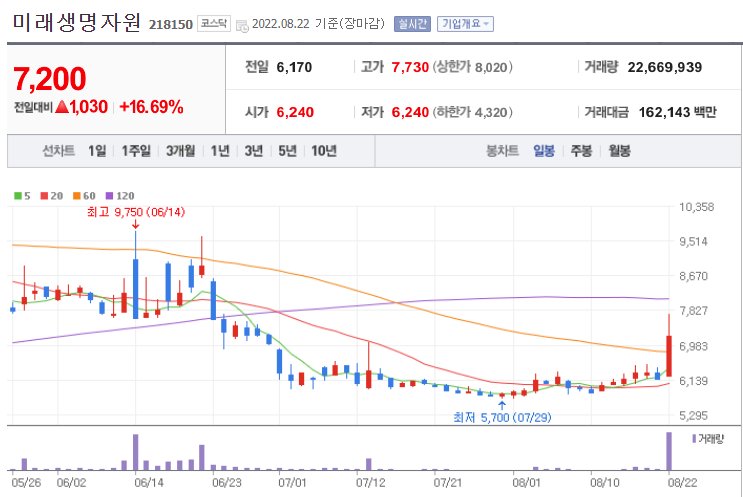Click the 실시간 button
743x497 pixels.
pyautogui.click(x=412, y=24)
